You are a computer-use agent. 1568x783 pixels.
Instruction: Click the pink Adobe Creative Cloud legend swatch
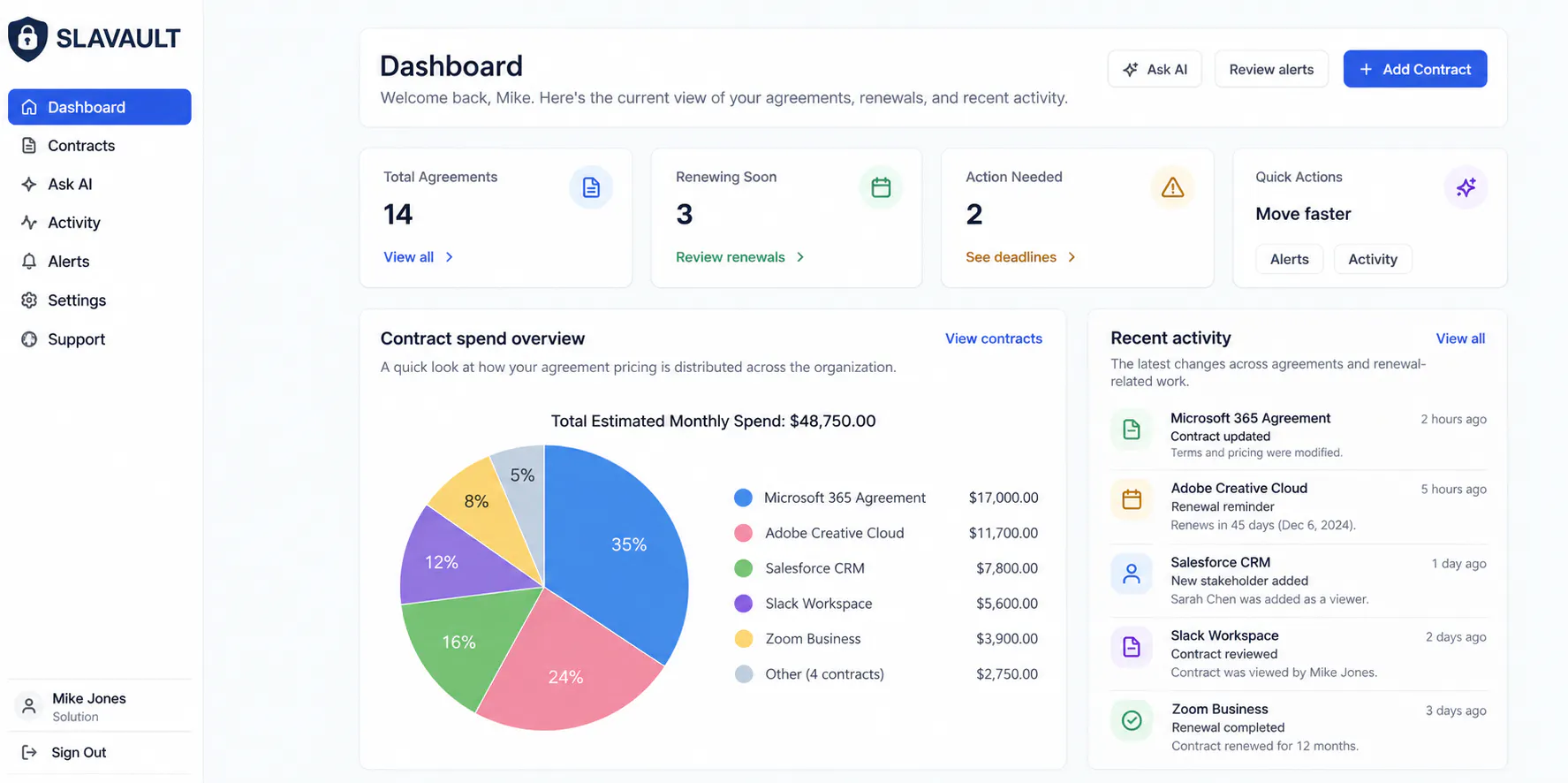click(x=744, y=533)
